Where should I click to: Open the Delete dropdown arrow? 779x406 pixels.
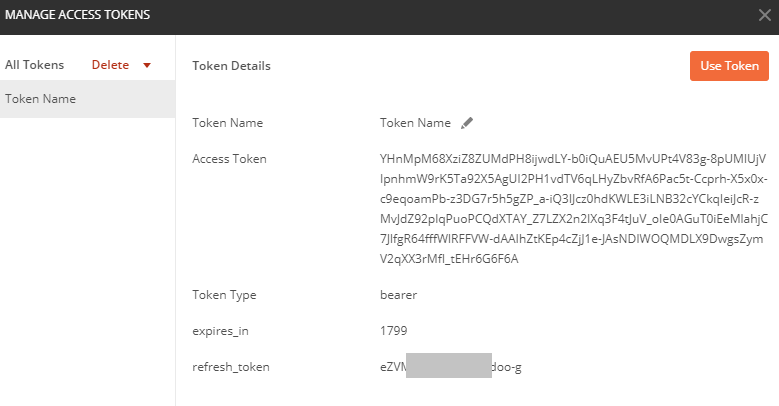tap(147, 65)
